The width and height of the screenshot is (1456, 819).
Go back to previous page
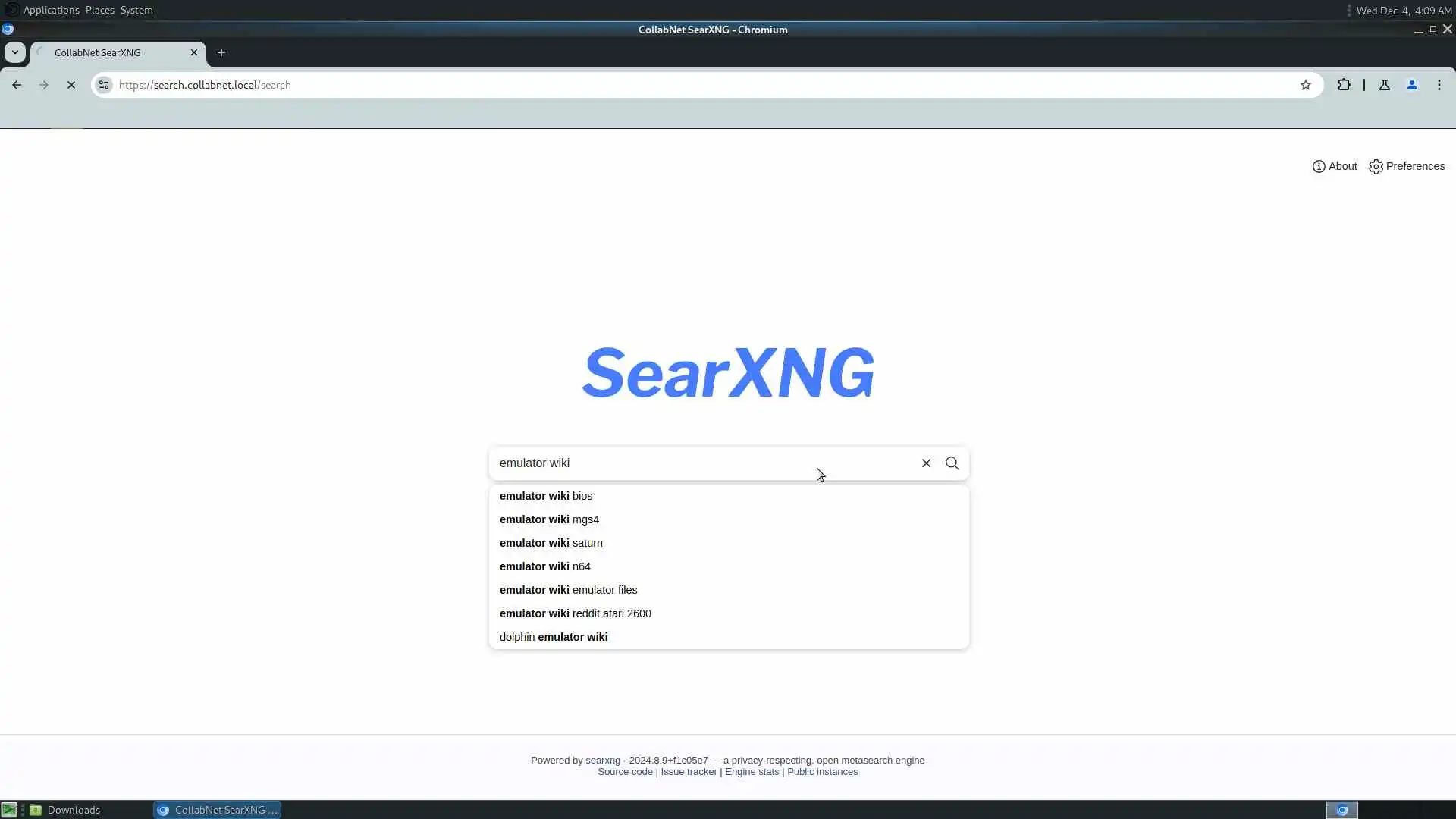(x=17, y=85)
